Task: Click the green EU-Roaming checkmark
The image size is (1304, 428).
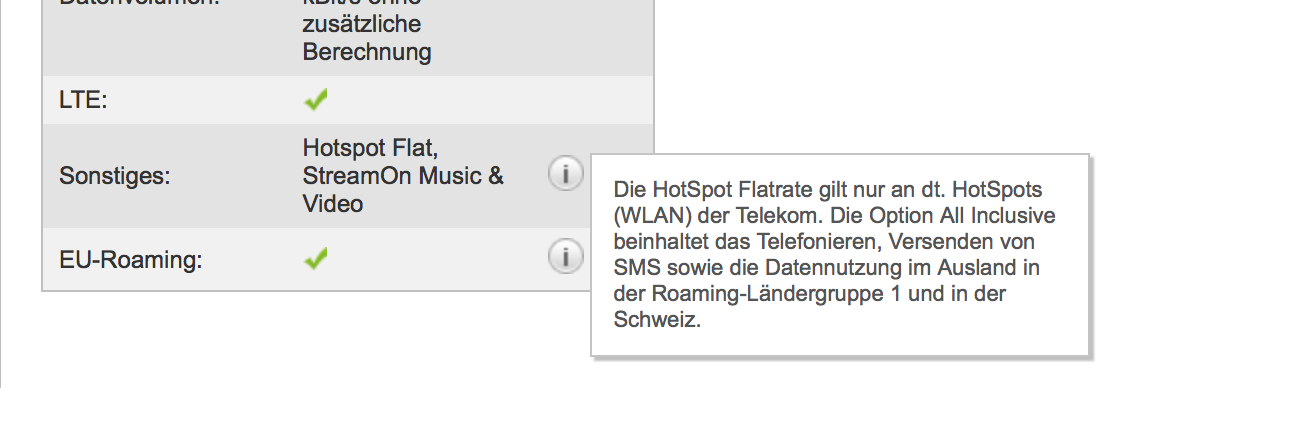Action: 316,259
